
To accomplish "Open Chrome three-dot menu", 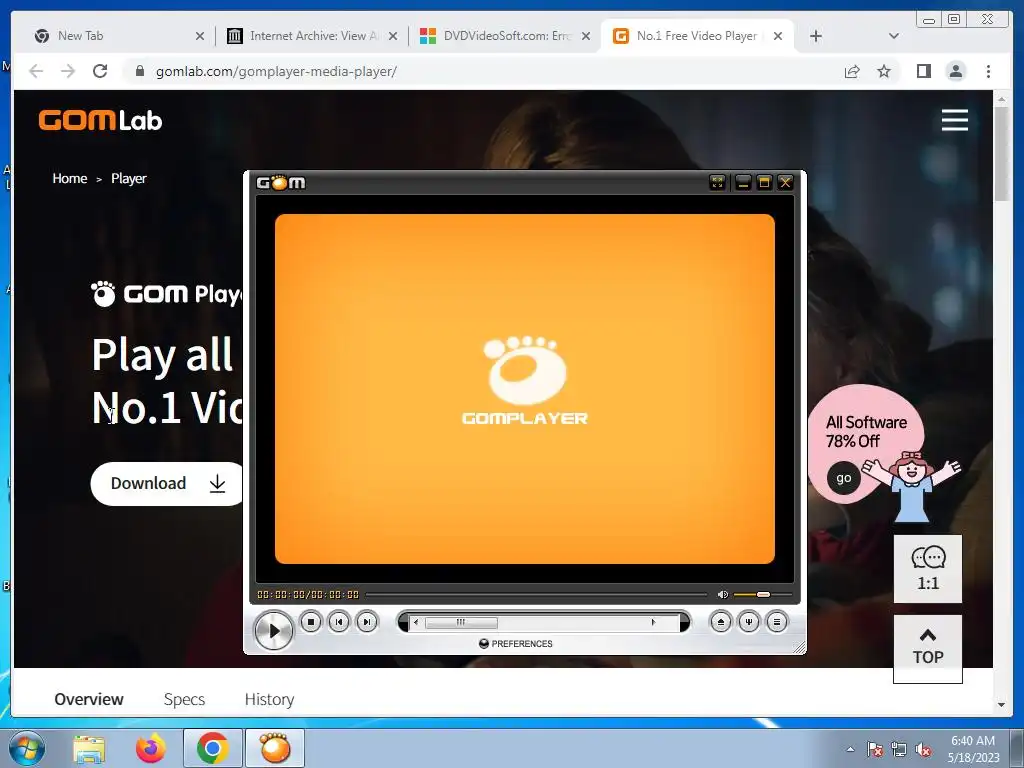I will point(988,71).
